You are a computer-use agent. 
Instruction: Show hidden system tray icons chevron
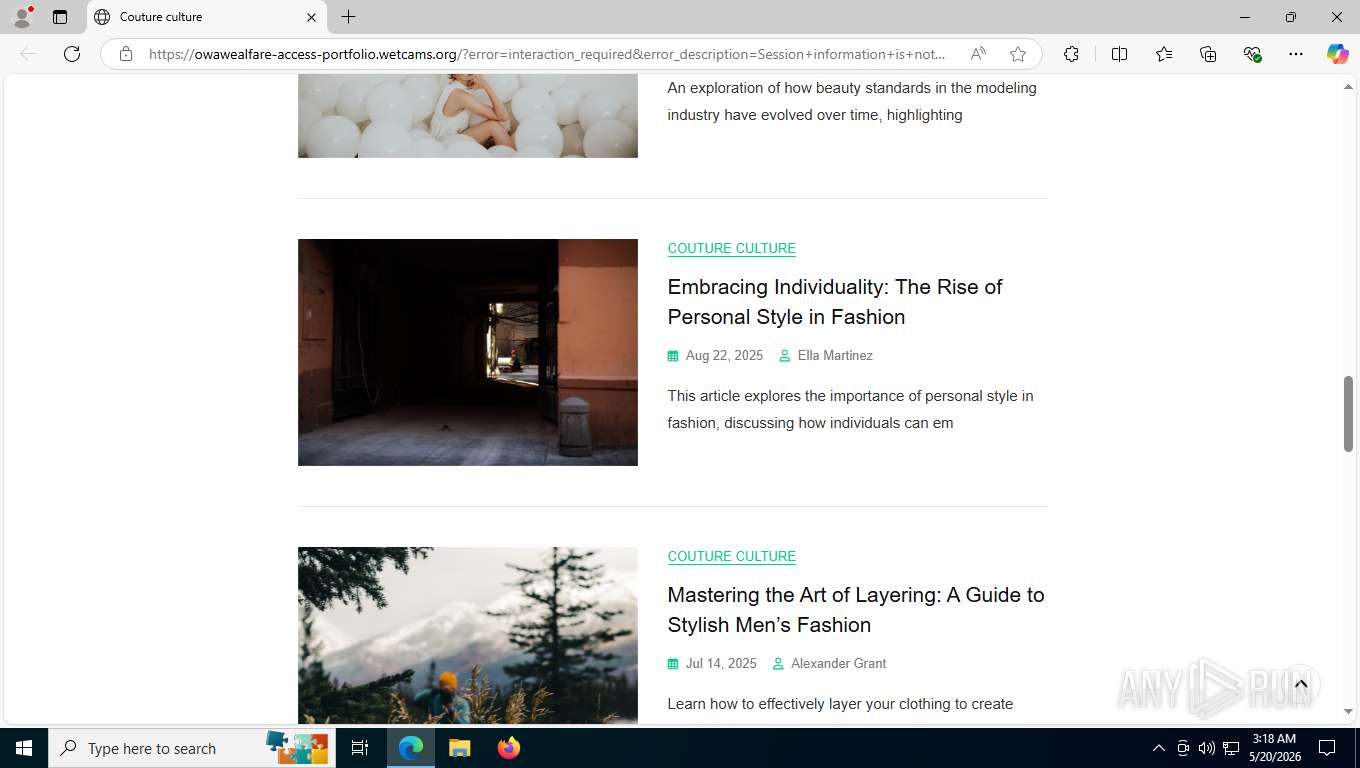pyautogui.click(x=1159, y=748)
